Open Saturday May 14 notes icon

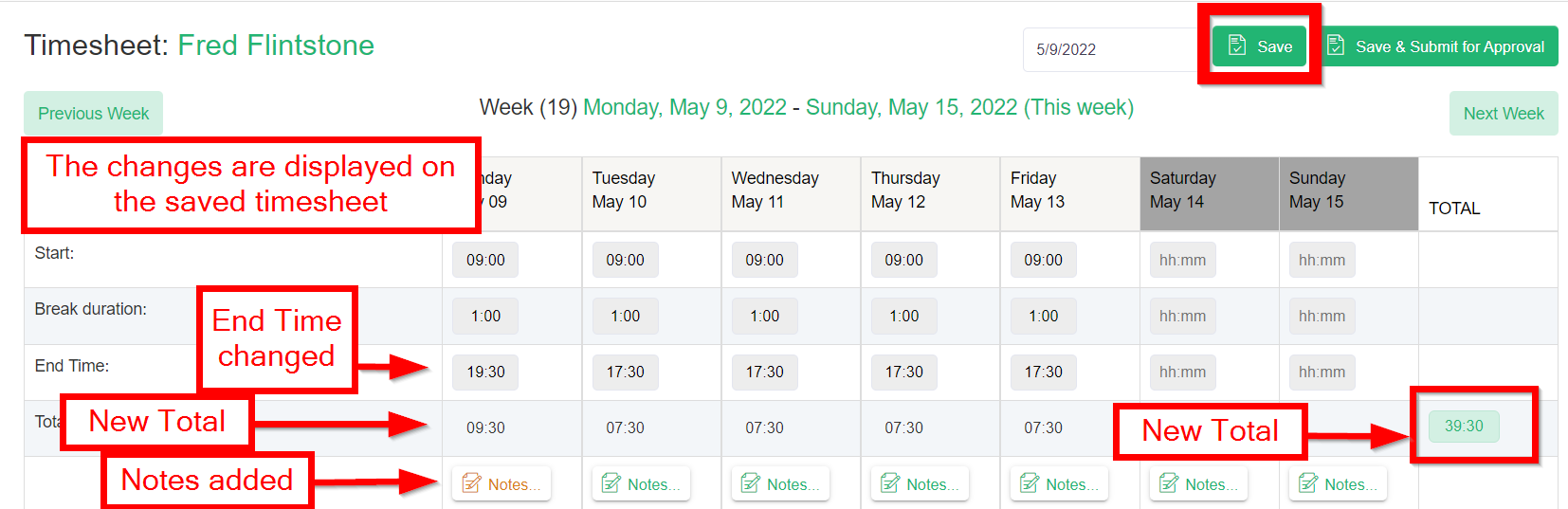tap(1169, 483)
